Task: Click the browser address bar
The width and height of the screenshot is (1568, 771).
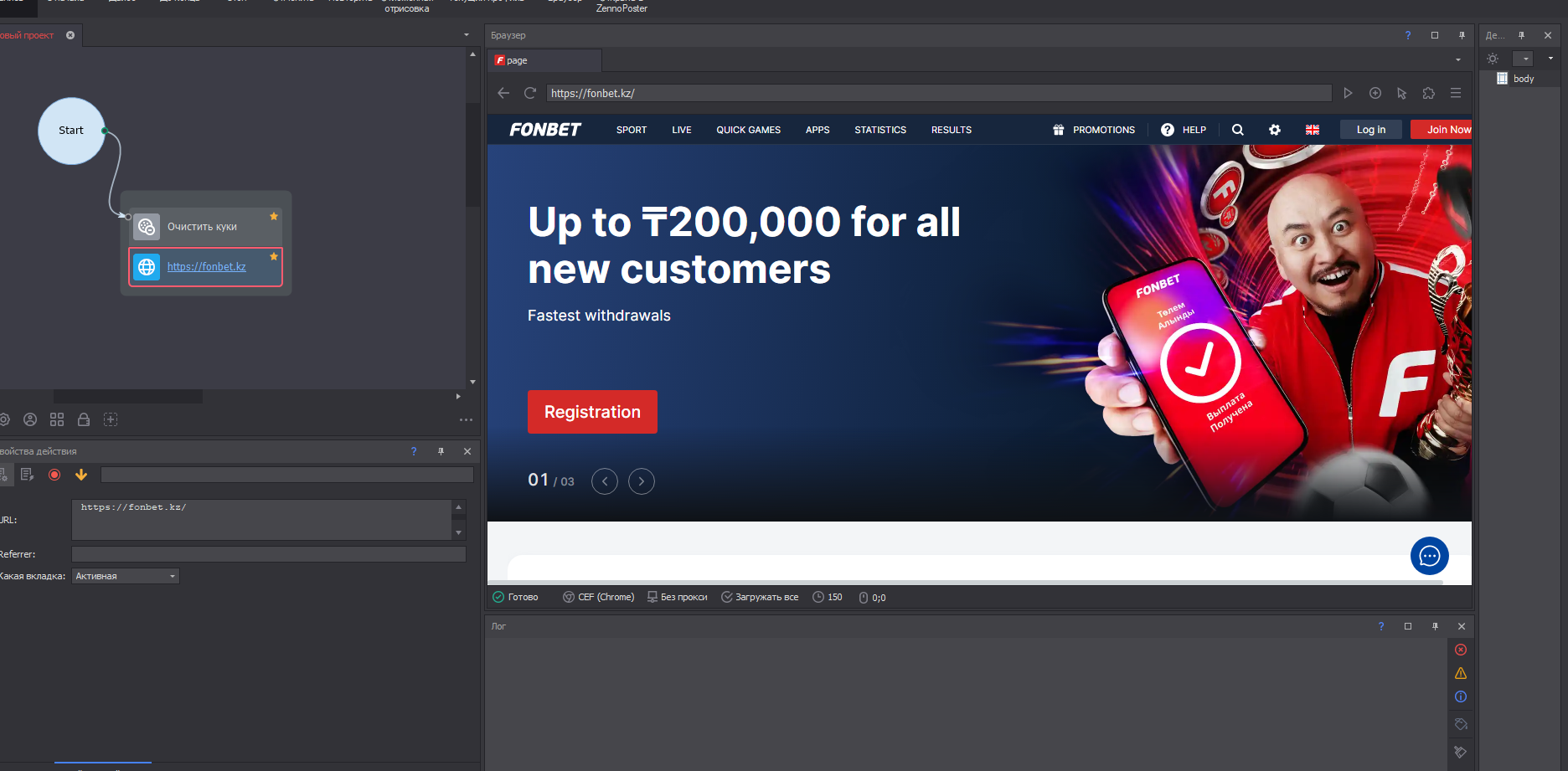Action: point(939,93)
